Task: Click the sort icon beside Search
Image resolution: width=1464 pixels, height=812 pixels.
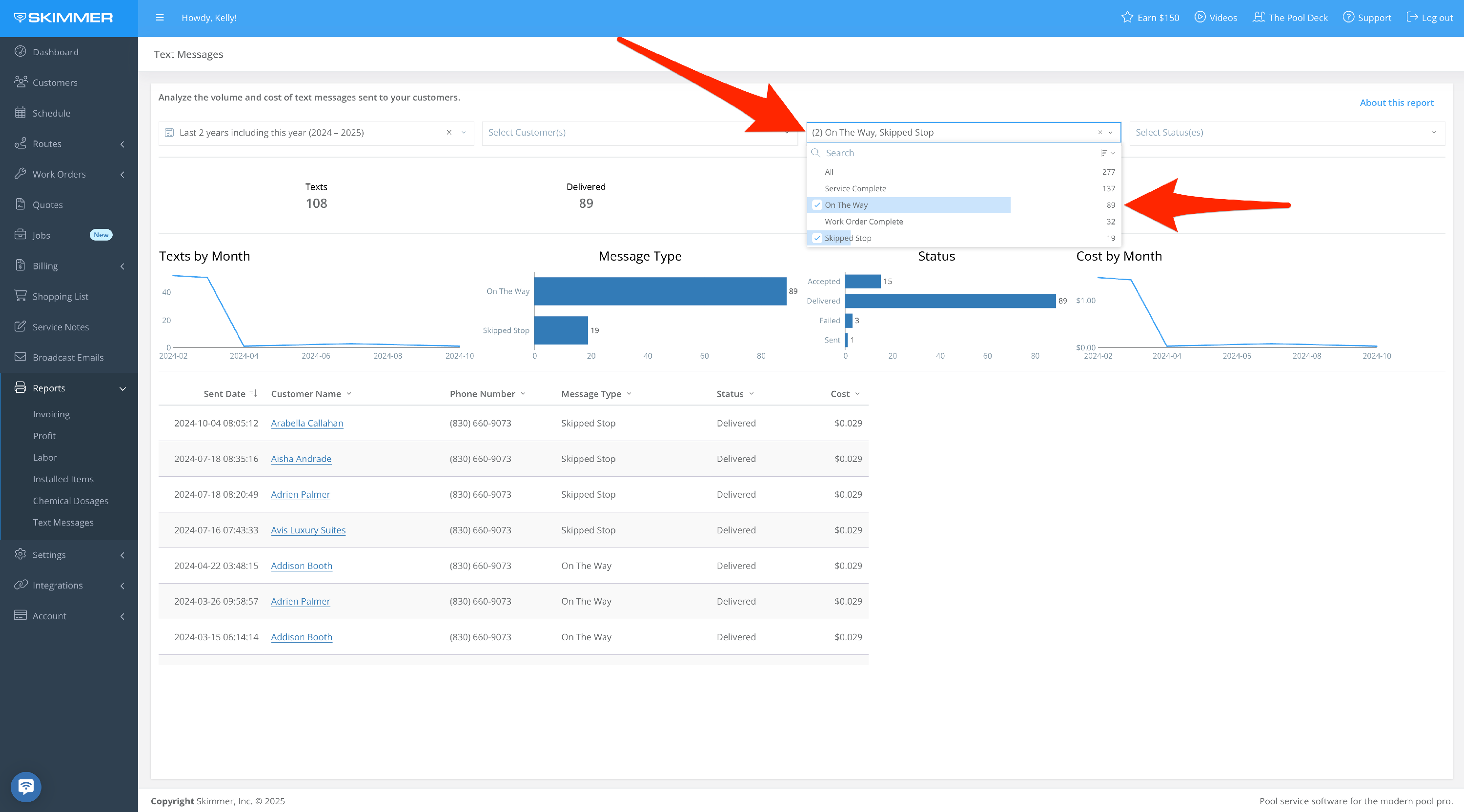Action: (x=1106, y=153)
